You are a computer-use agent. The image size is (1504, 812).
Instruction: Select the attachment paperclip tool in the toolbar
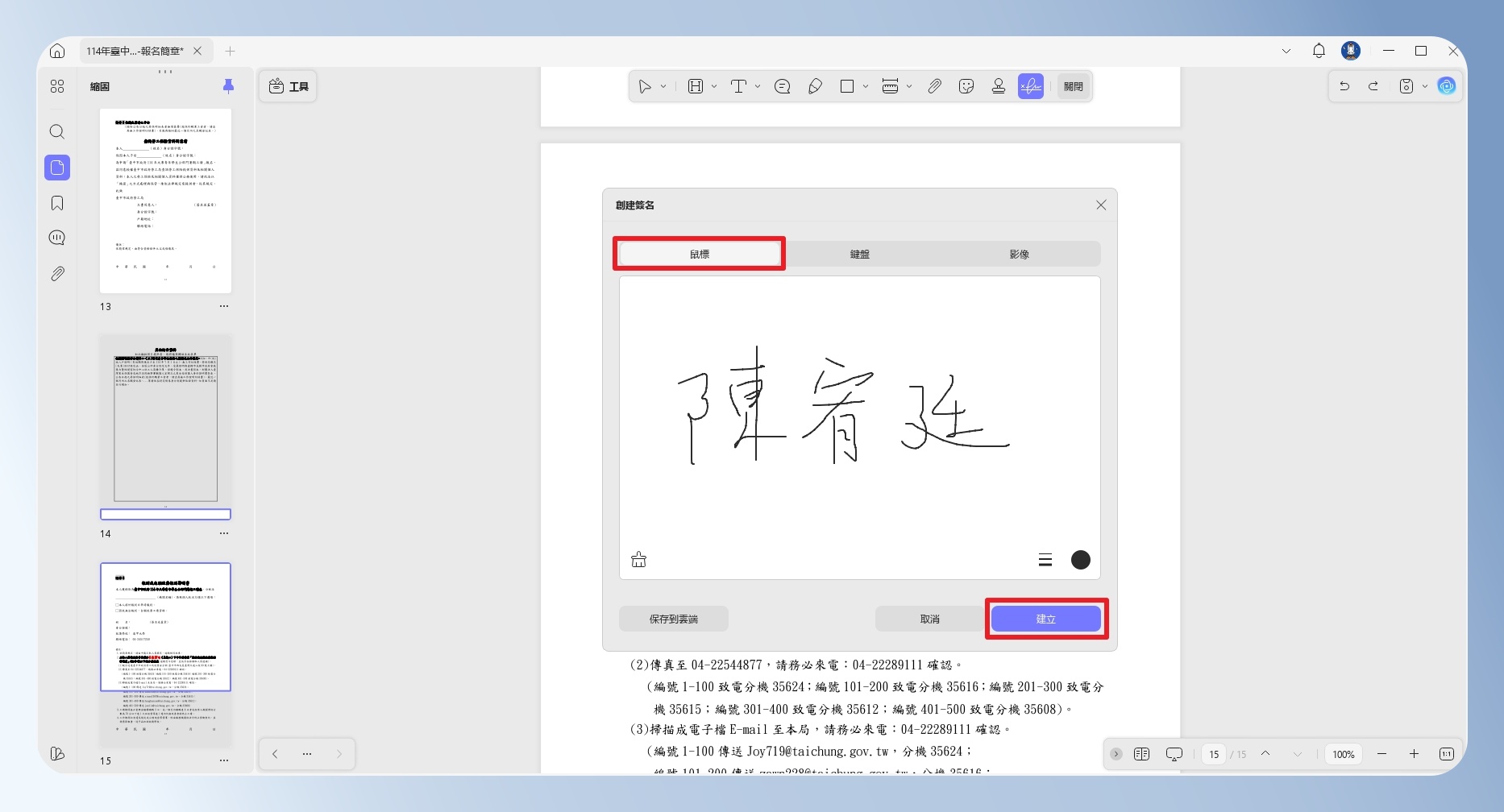tap(934, 86)
